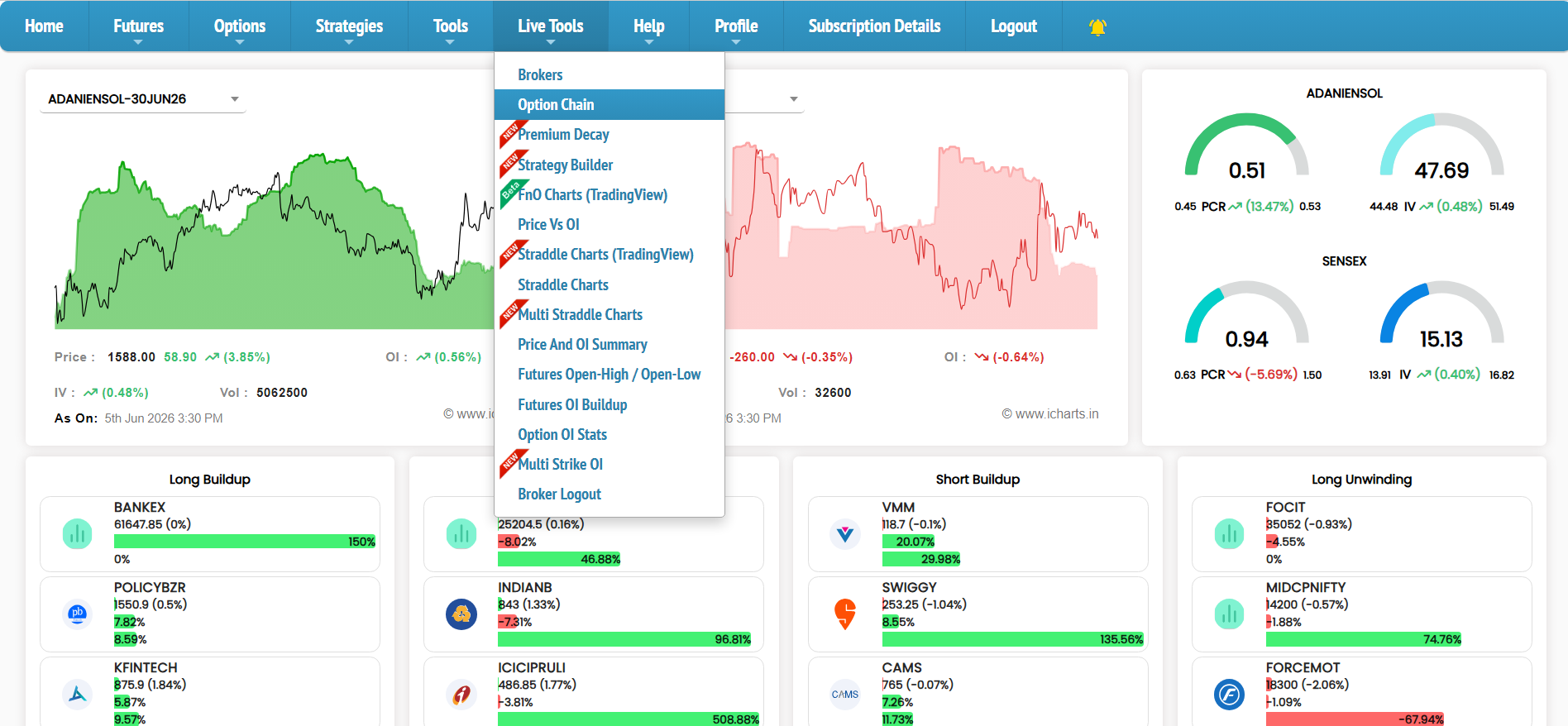Expand the Tools menu
This screenshot has height=726, width=1568.
coord(450,26)
